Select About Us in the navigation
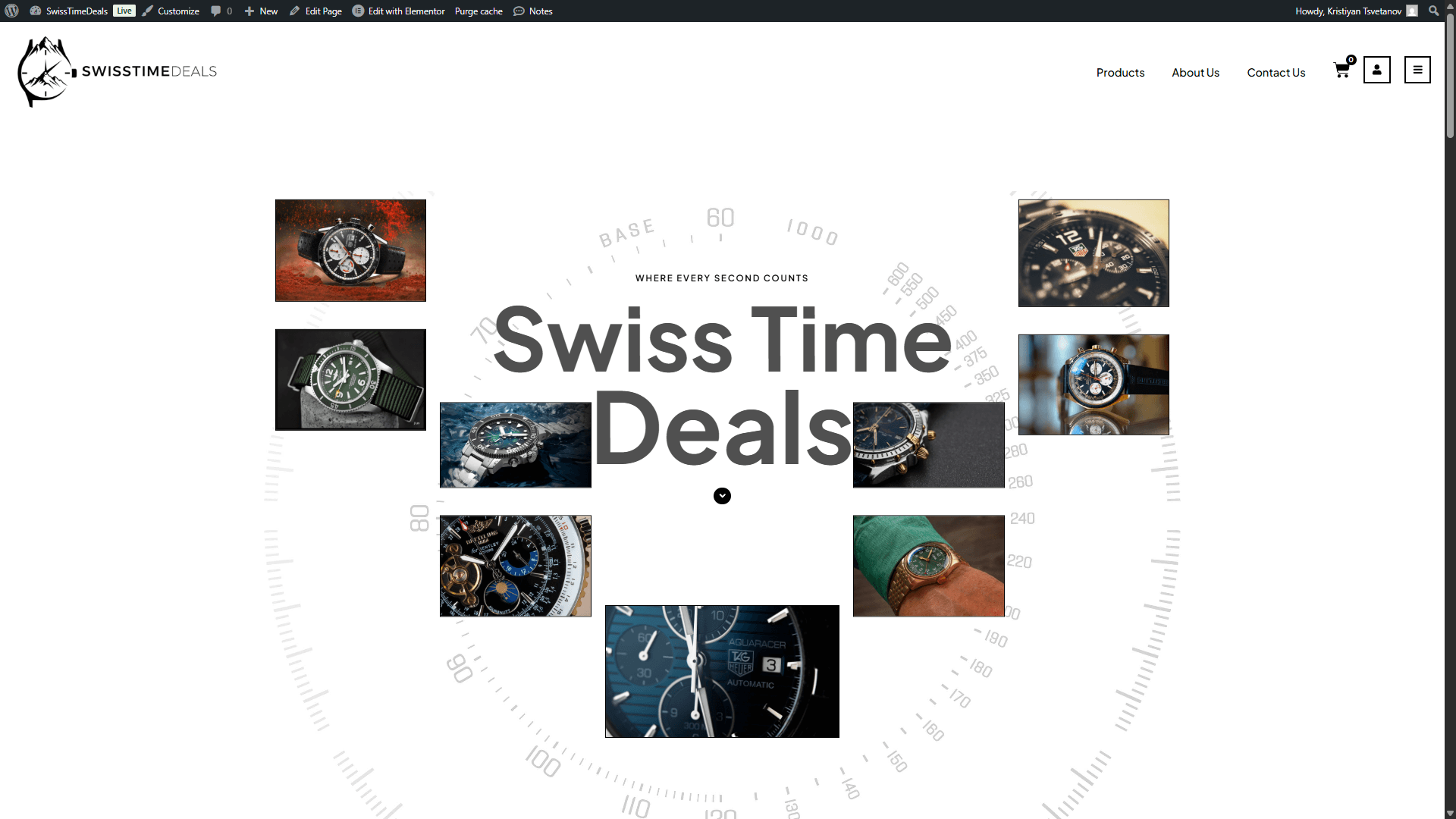1456x819 pixels. coord(1195,73)
